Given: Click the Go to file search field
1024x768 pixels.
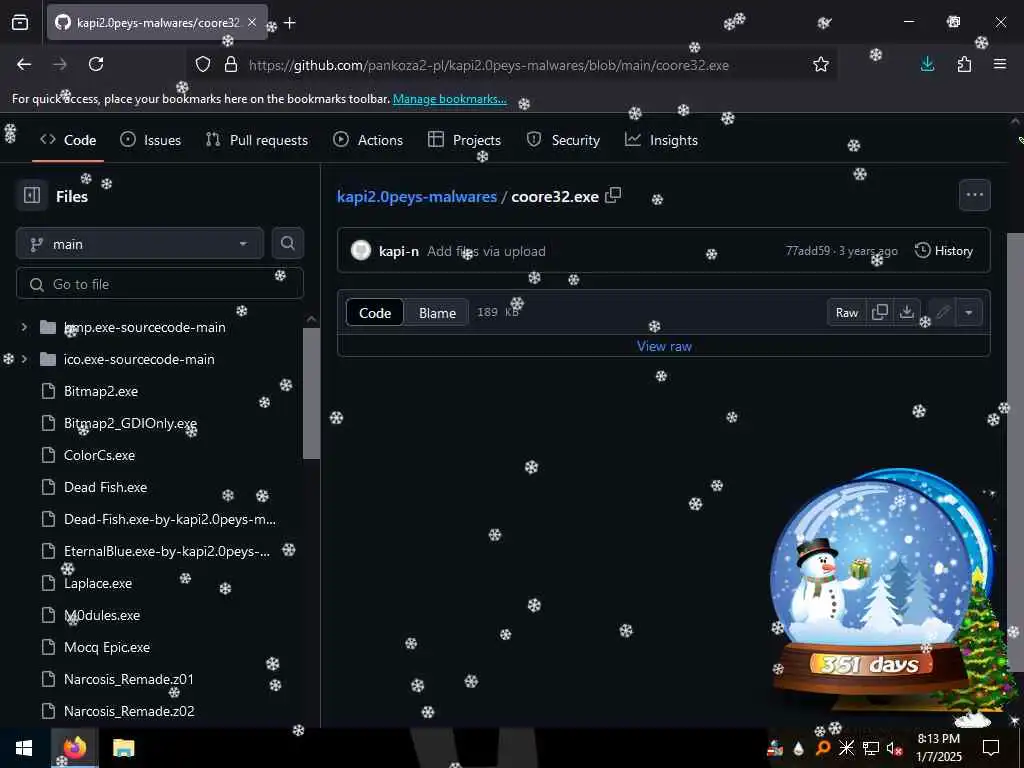Looking at the screenshot, I should (160, 283).
